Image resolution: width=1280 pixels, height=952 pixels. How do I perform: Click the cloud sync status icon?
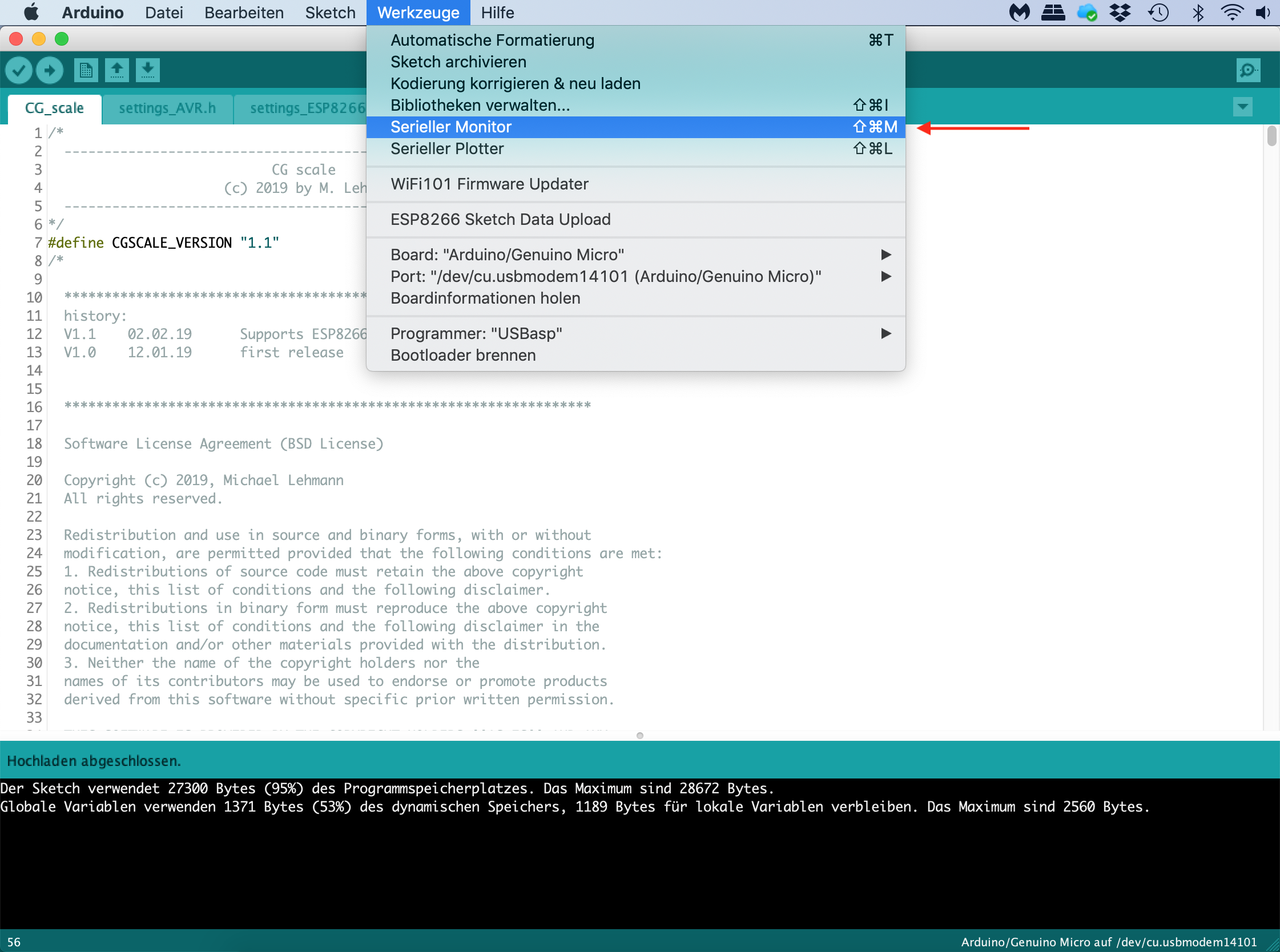(1087, 12)
